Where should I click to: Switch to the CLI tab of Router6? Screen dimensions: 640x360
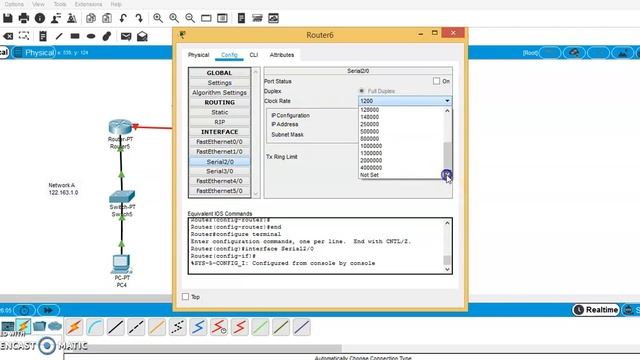(254, 55)
